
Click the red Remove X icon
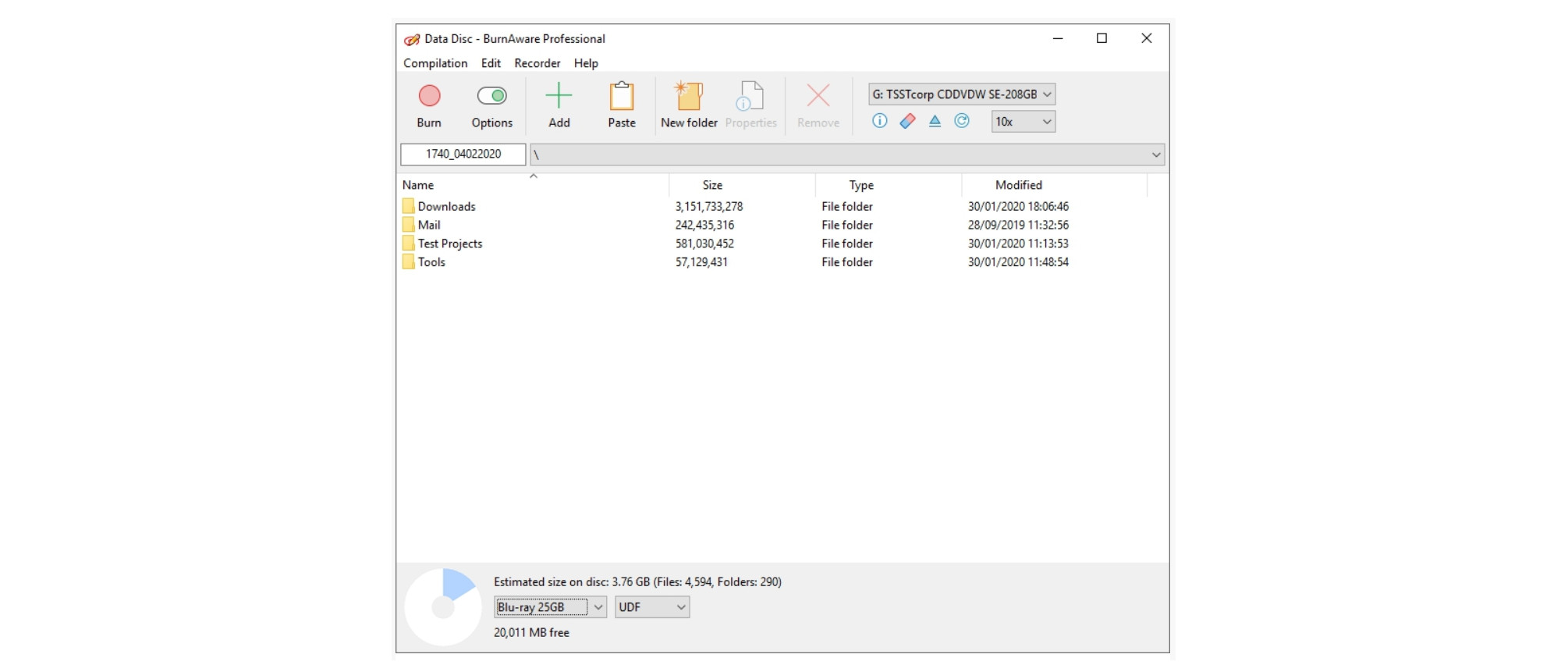(818, 96)
